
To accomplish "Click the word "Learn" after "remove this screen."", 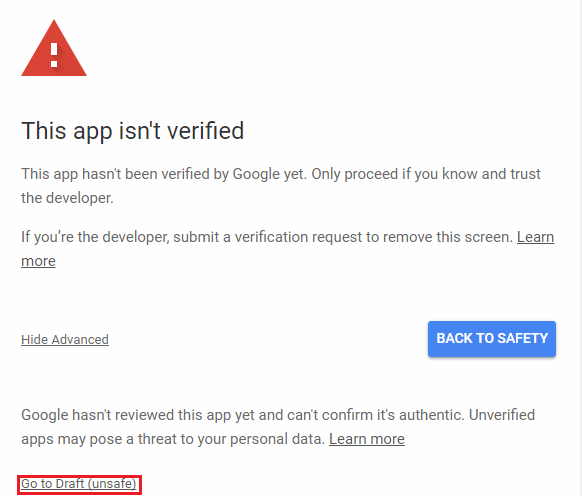I will click(x=535, y=237).
